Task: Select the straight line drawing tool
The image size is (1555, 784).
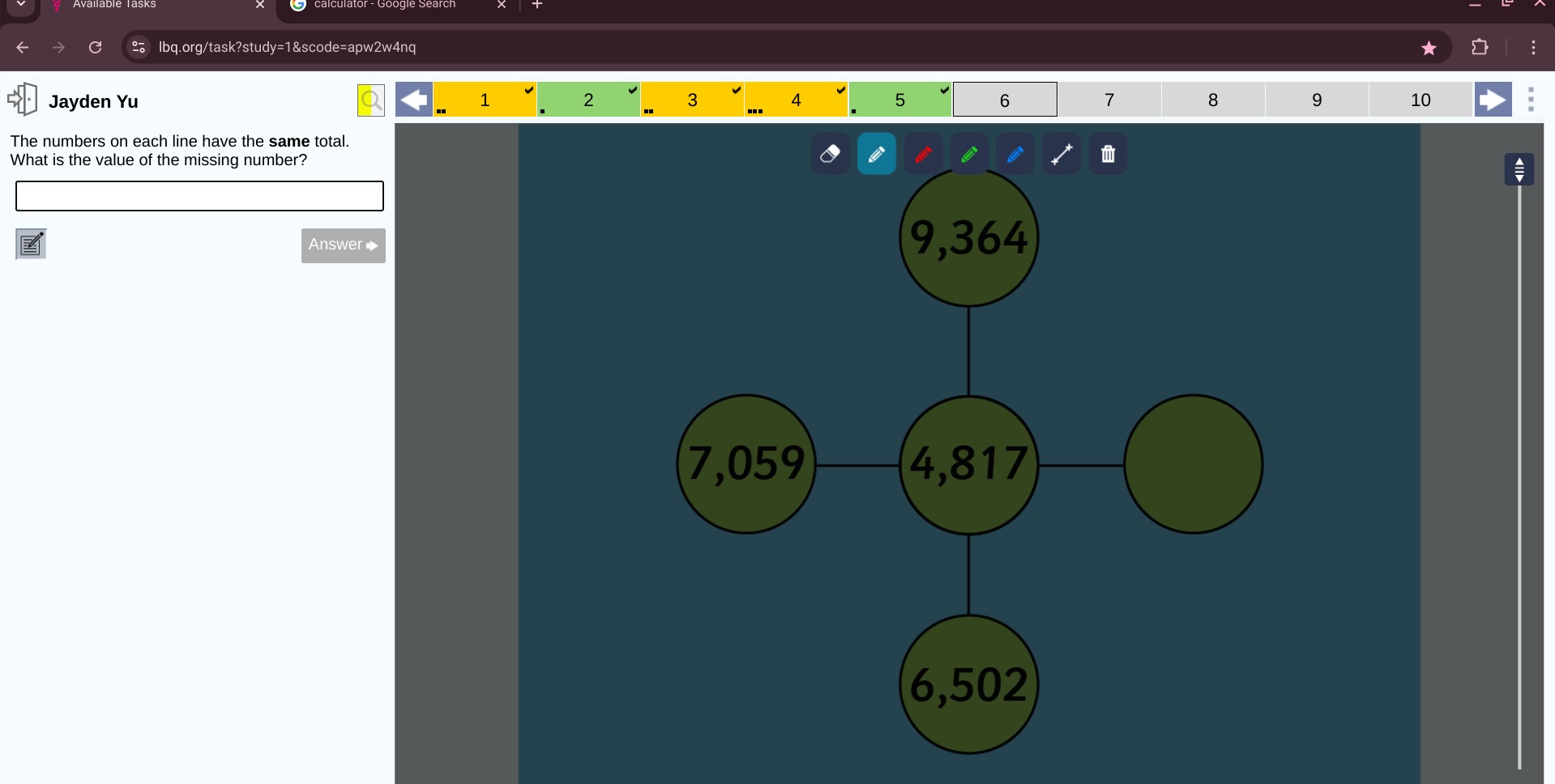Action: (x=1062, y=154)
